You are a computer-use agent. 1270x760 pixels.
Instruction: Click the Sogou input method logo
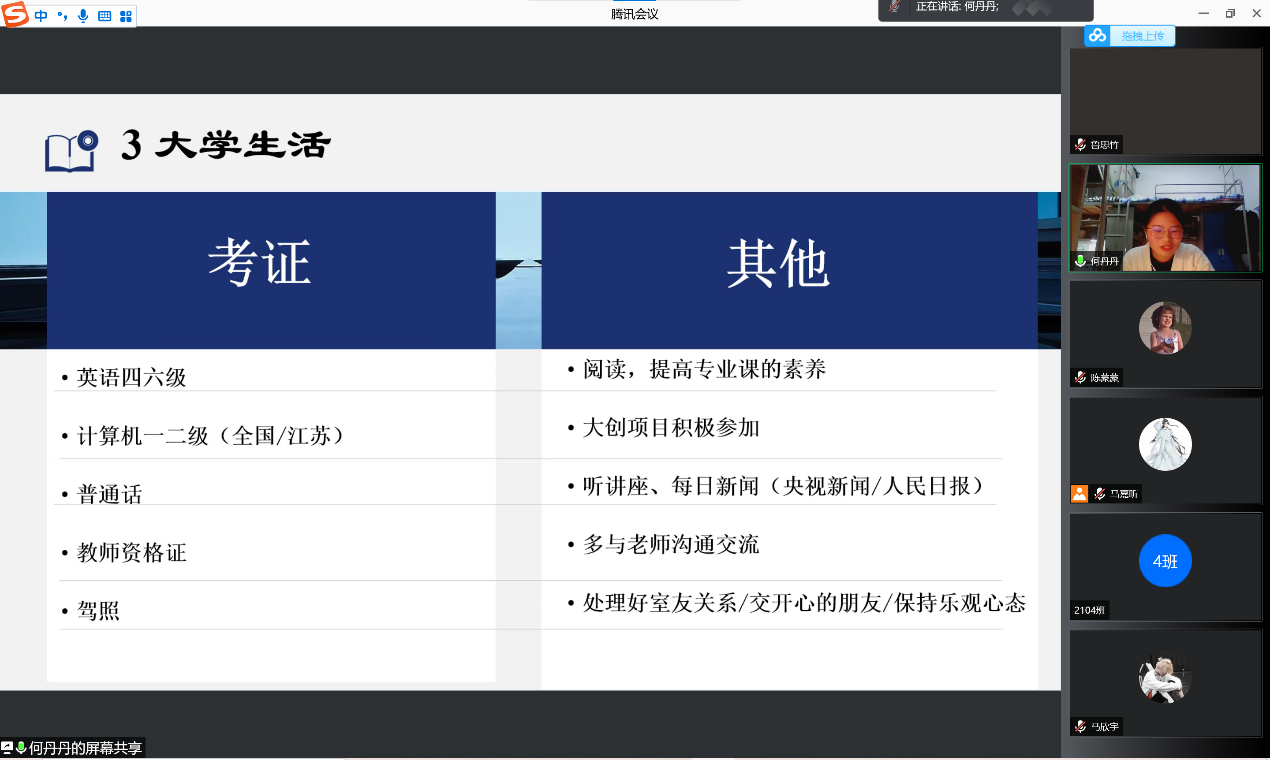[15, 15]
